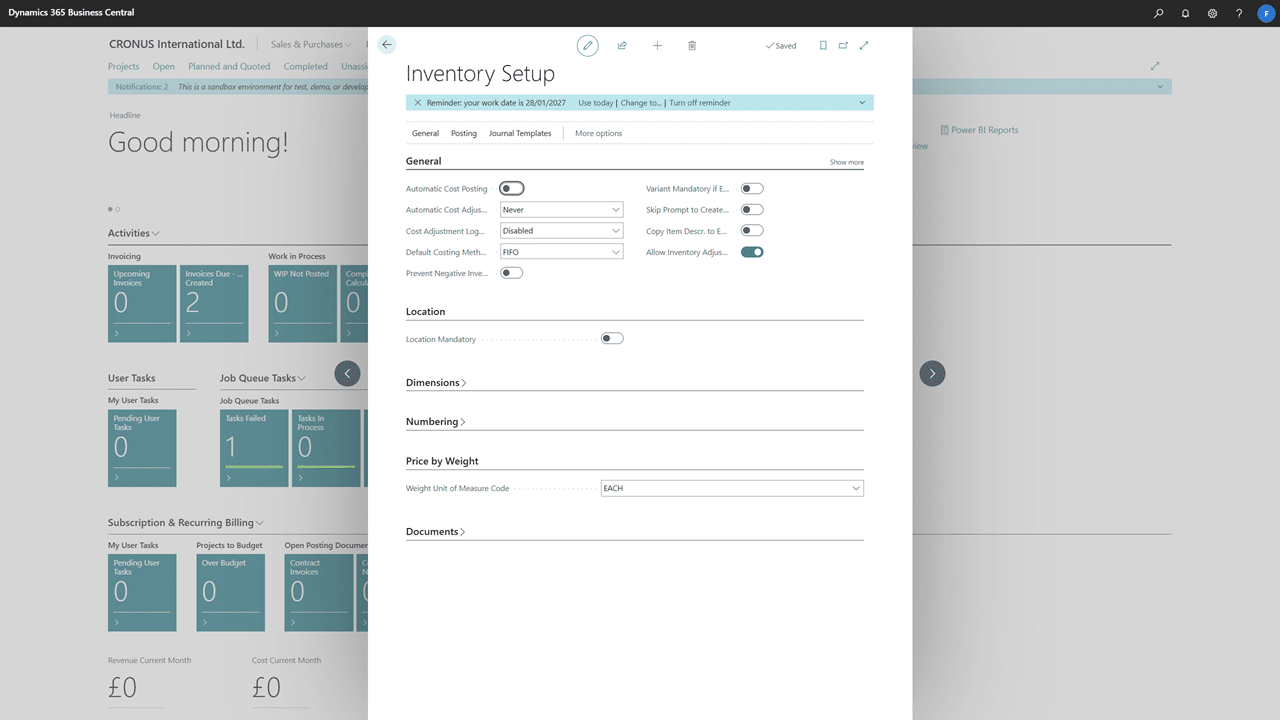Viewport: 1280px width, 720px height.
Task: Click Use today in the reminder
Action: (x=596, y=103)
